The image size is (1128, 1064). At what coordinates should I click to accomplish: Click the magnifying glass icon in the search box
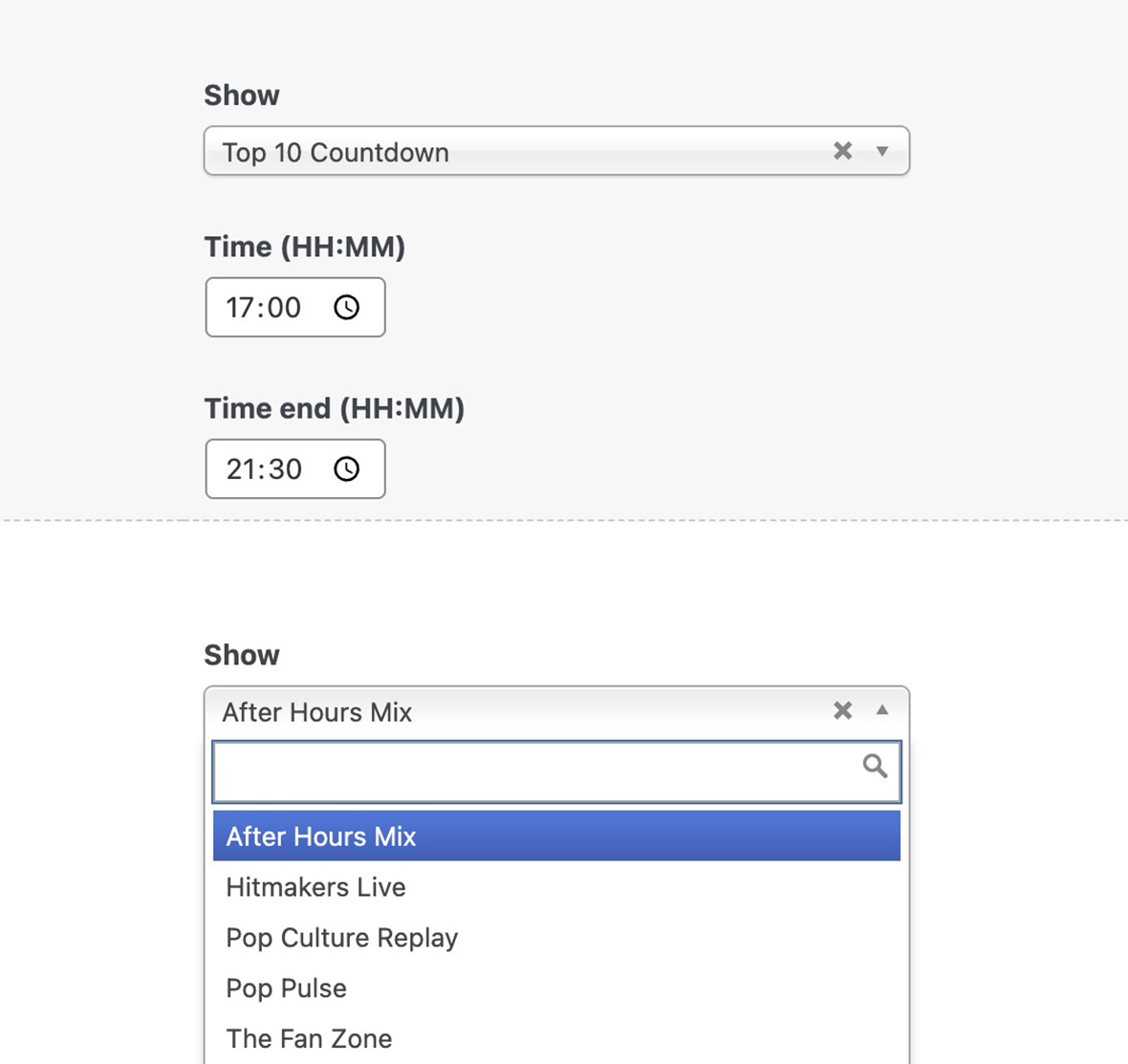point(876,766)
